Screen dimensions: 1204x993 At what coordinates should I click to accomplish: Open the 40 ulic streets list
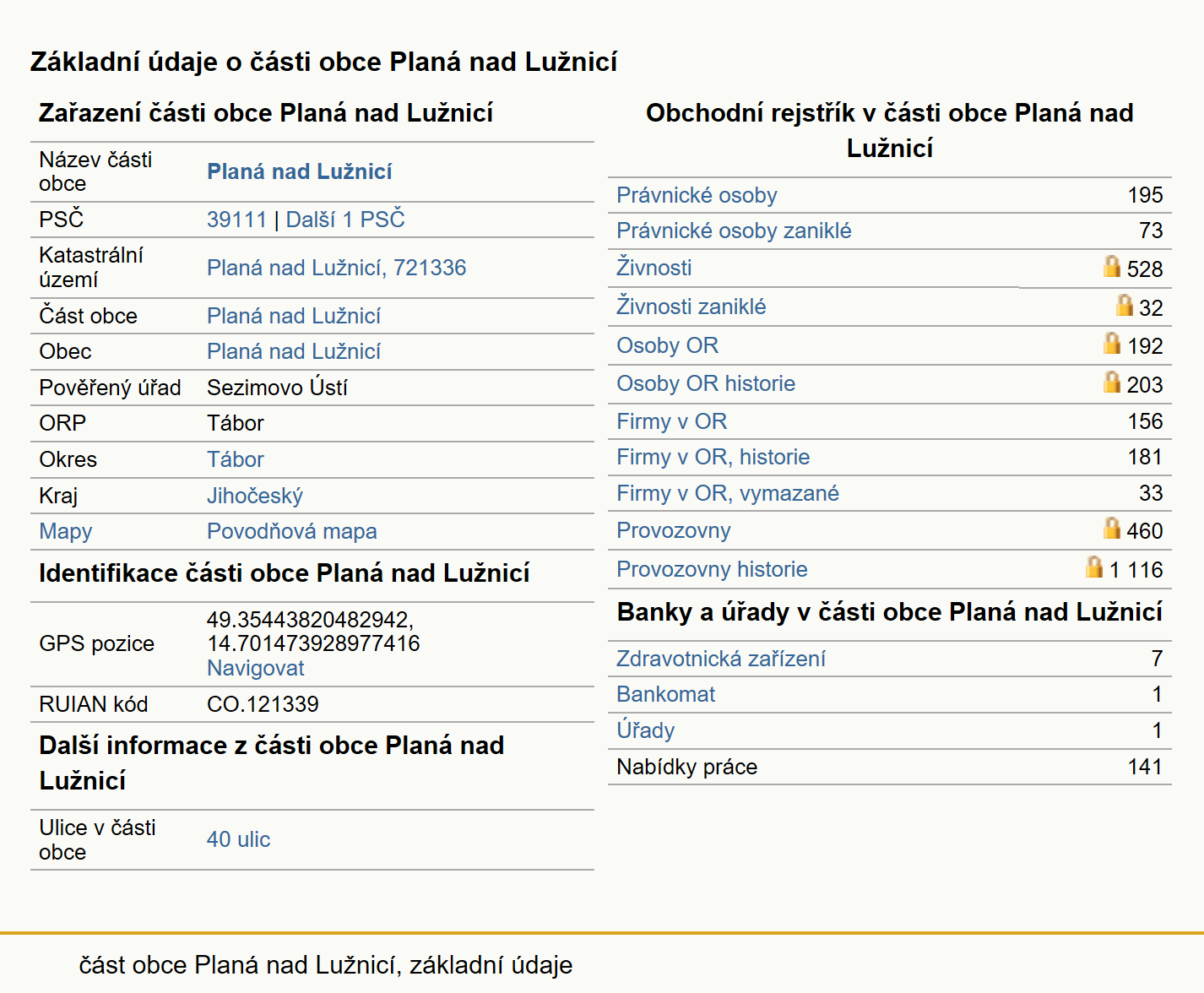point(239,839)
